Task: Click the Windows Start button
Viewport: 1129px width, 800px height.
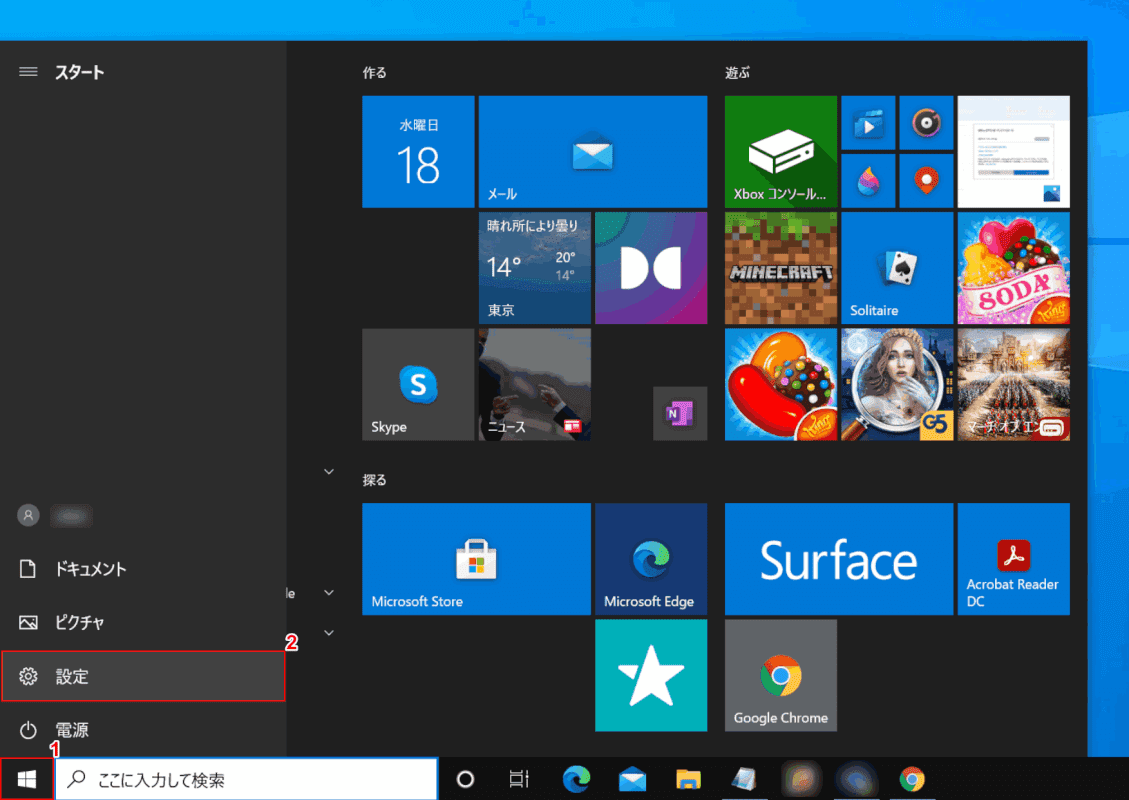Action: click(x=27, y=778)
